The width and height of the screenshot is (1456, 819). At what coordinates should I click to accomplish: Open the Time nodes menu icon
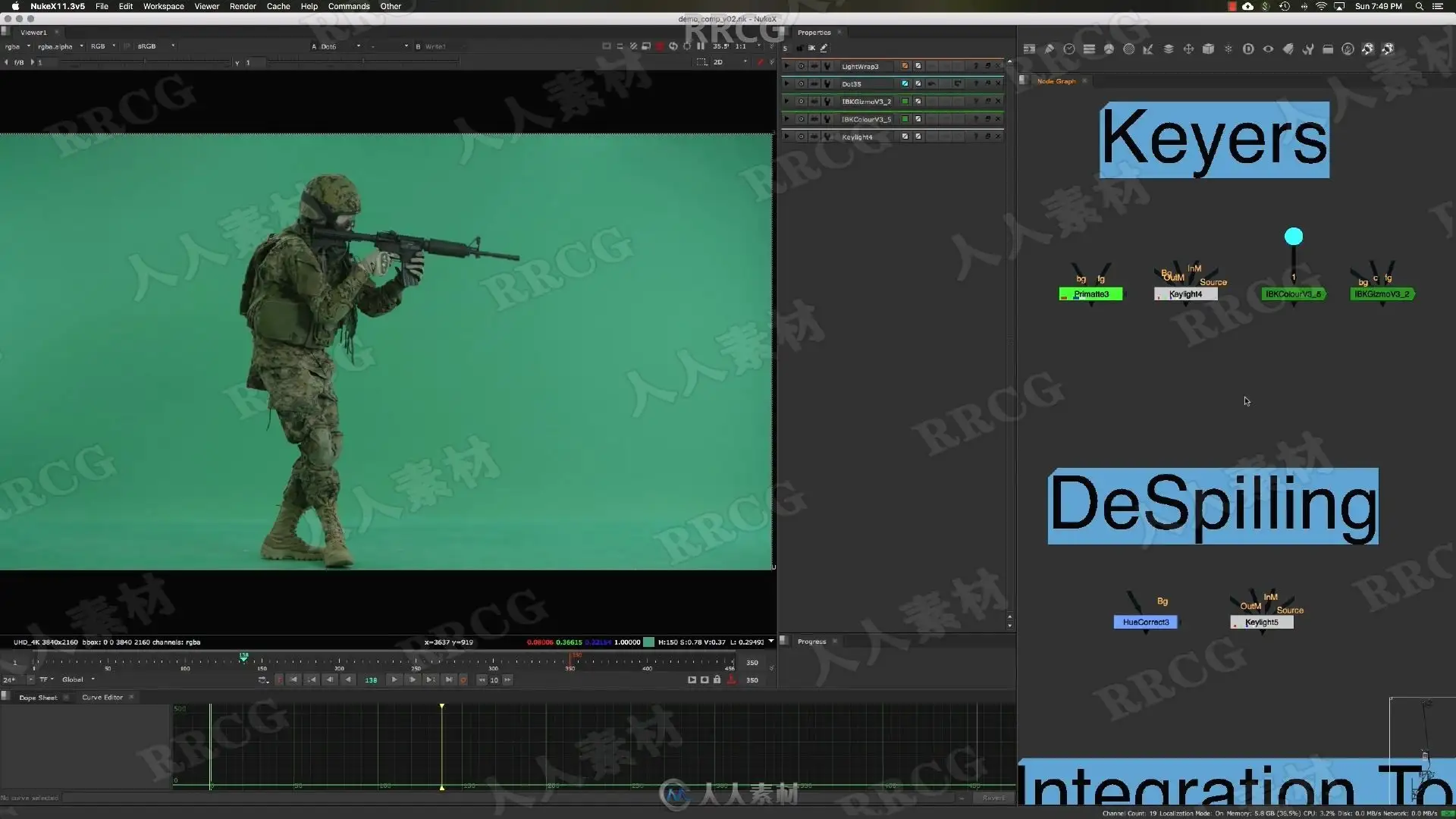(x=1069, y=49)
